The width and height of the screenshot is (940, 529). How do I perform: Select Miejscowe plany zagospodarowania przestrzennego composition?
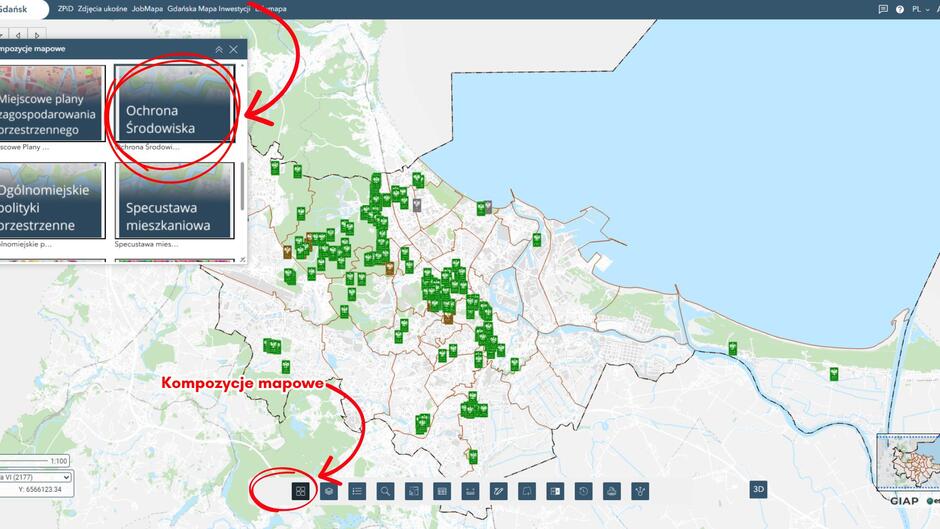coord(53,104)
